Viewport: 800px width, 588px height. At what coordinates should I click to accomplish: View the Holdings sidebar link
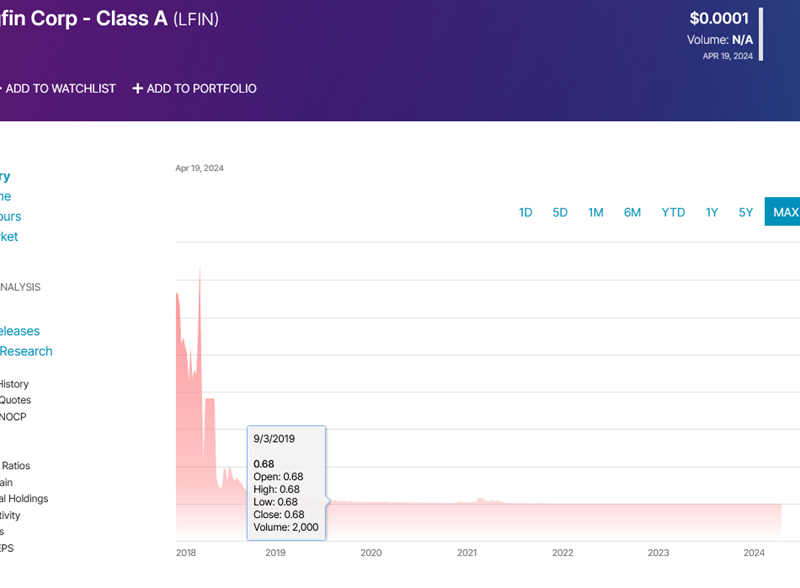pos(24,498)
